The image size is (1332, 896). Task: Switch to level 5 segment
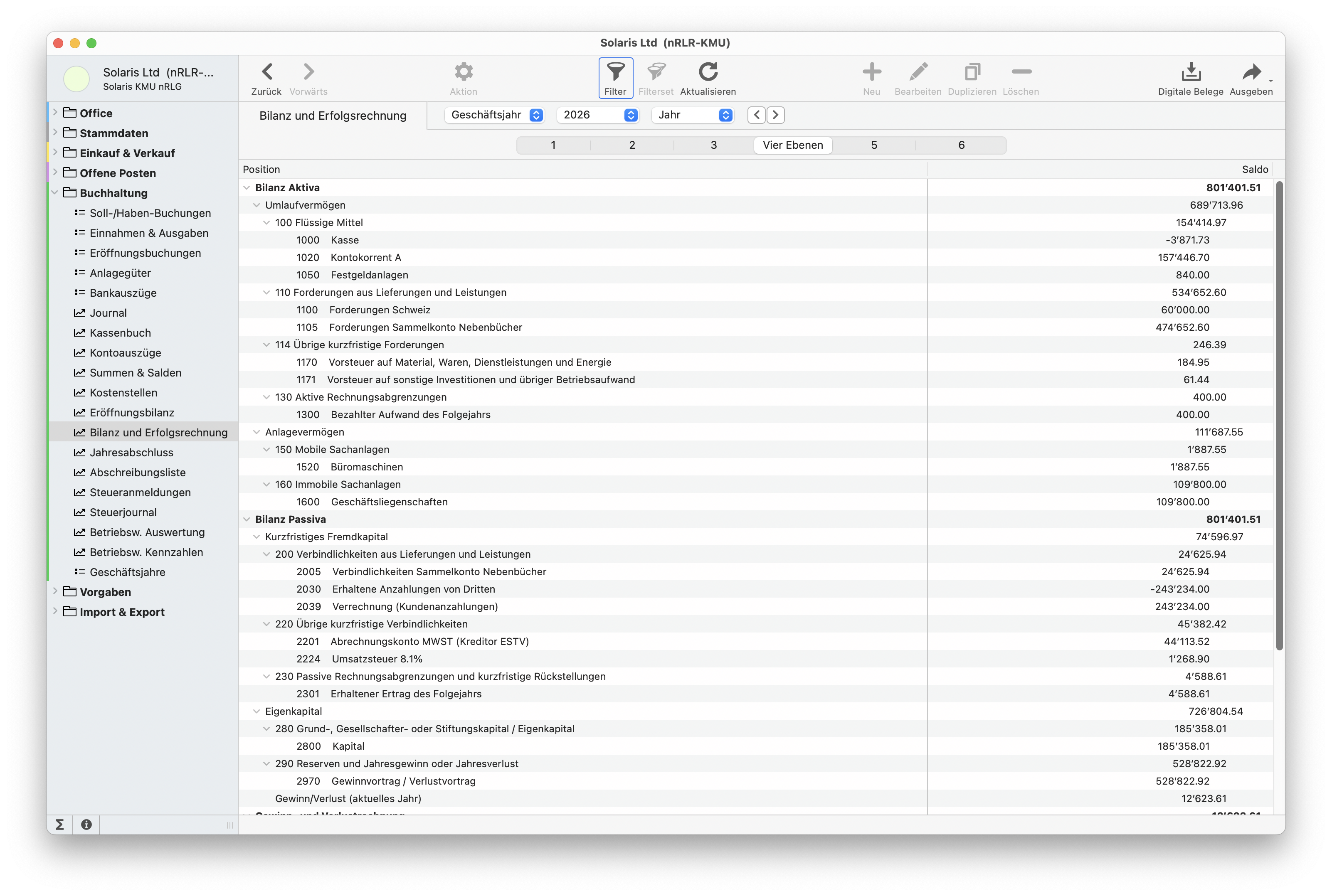873,145
